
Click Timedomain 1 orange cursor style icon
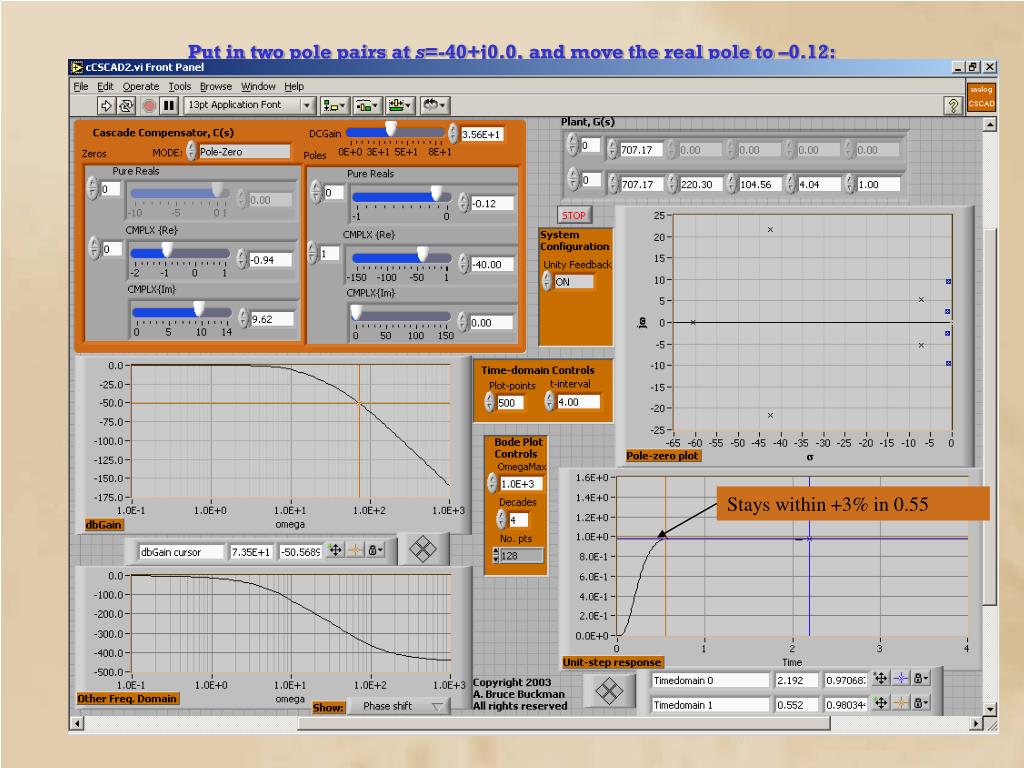[901, 703]
